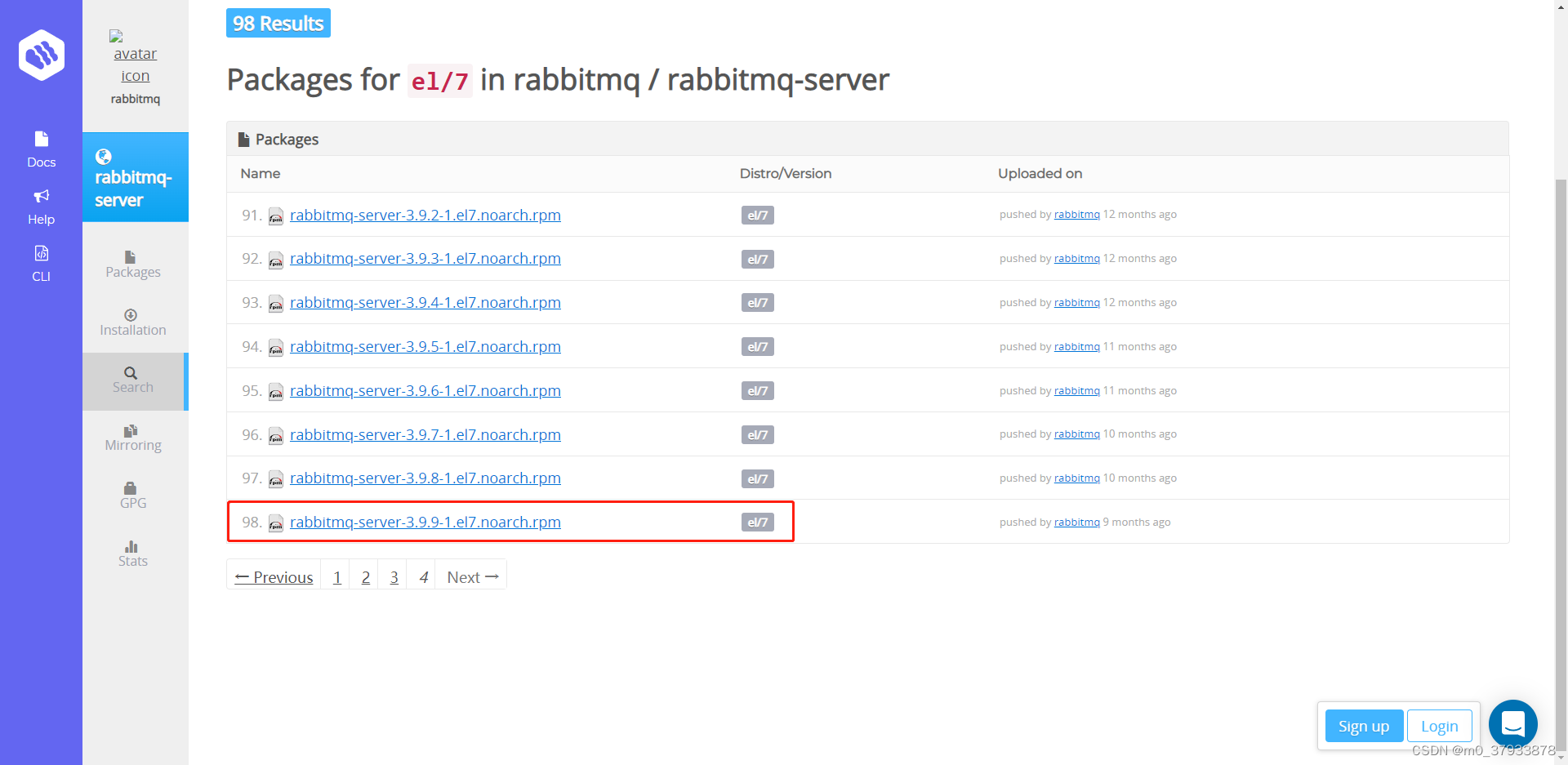
Task: Go to results page 1
Action: pyautogui.click(x=336, y=576)
